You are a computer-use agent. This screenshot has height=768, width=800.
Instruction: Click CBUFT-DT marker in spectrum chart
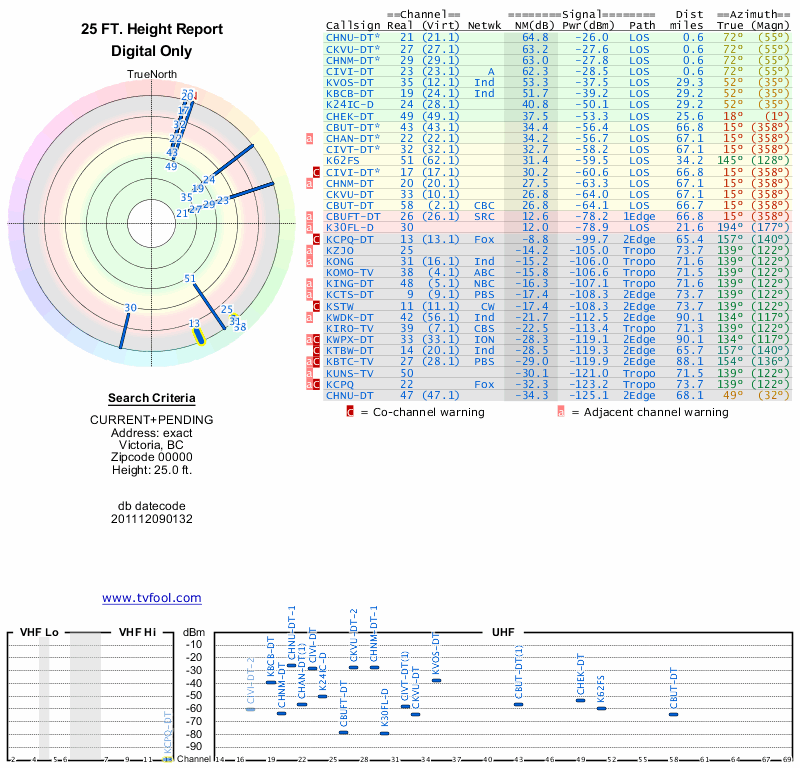(x=343, y=733)
